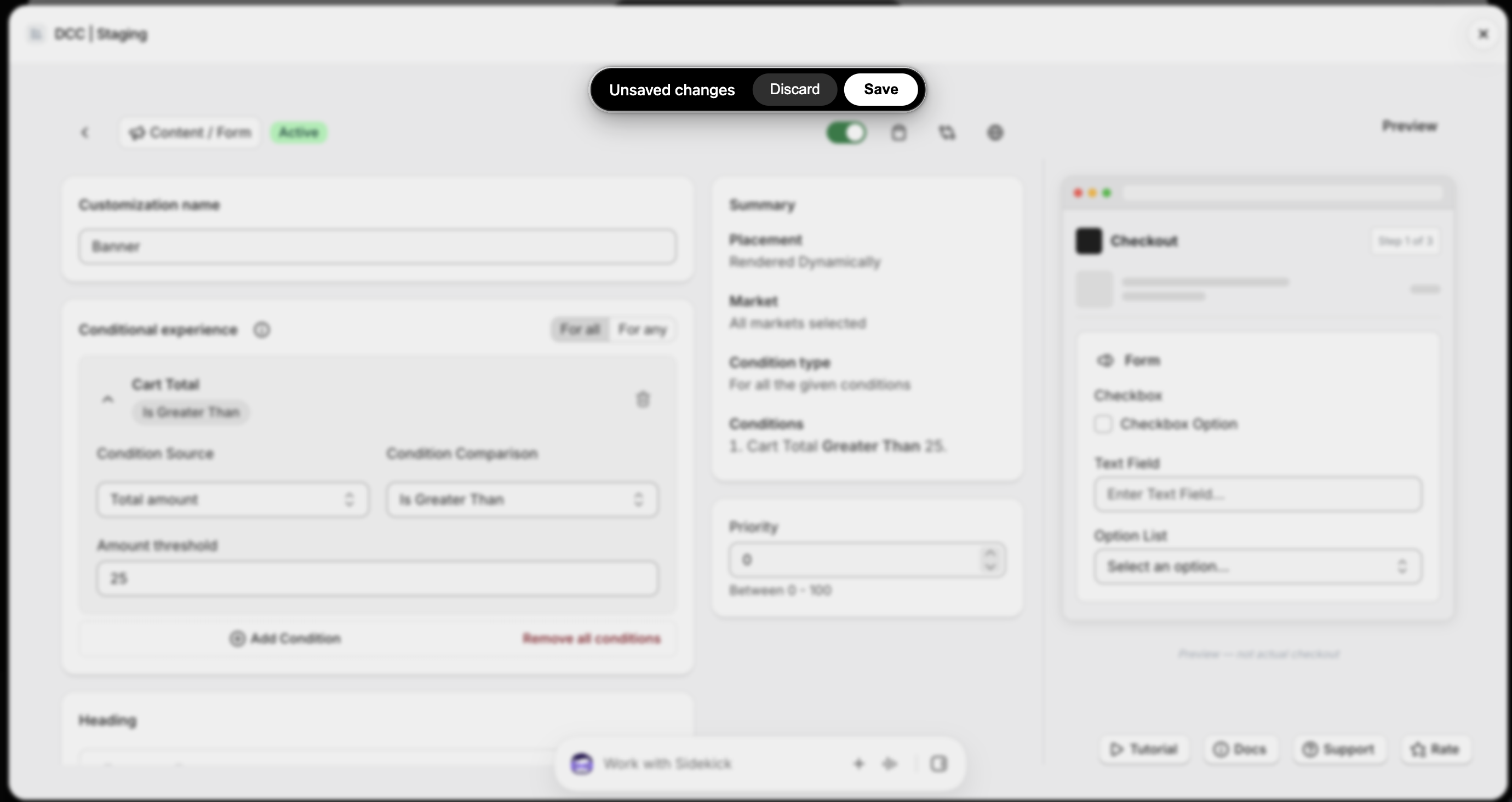This screenshot has width=1512, height=802.
Task: Check the Checkbox Option in preview
Action: (1103, 424)
